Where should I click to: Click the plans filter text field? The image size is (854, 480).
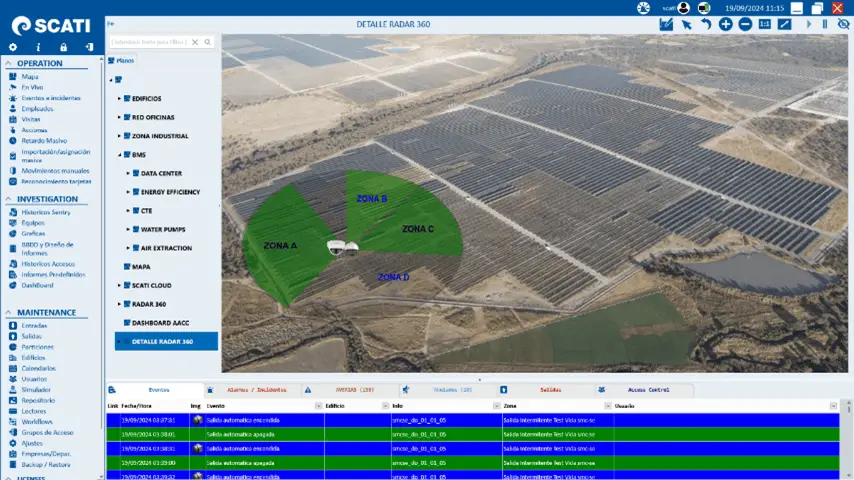pyautogui.click(x=150, y=42)
